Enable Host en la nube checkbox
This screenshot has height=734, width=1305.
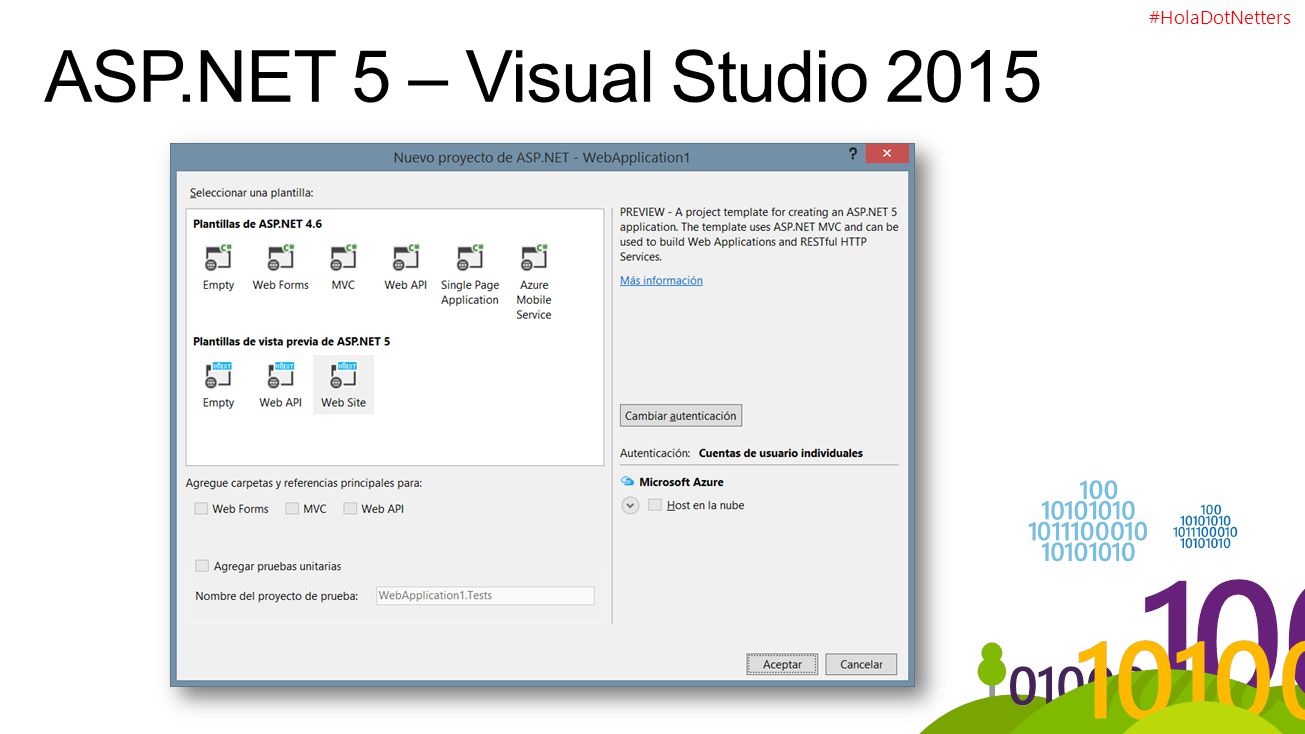(655, 505)
